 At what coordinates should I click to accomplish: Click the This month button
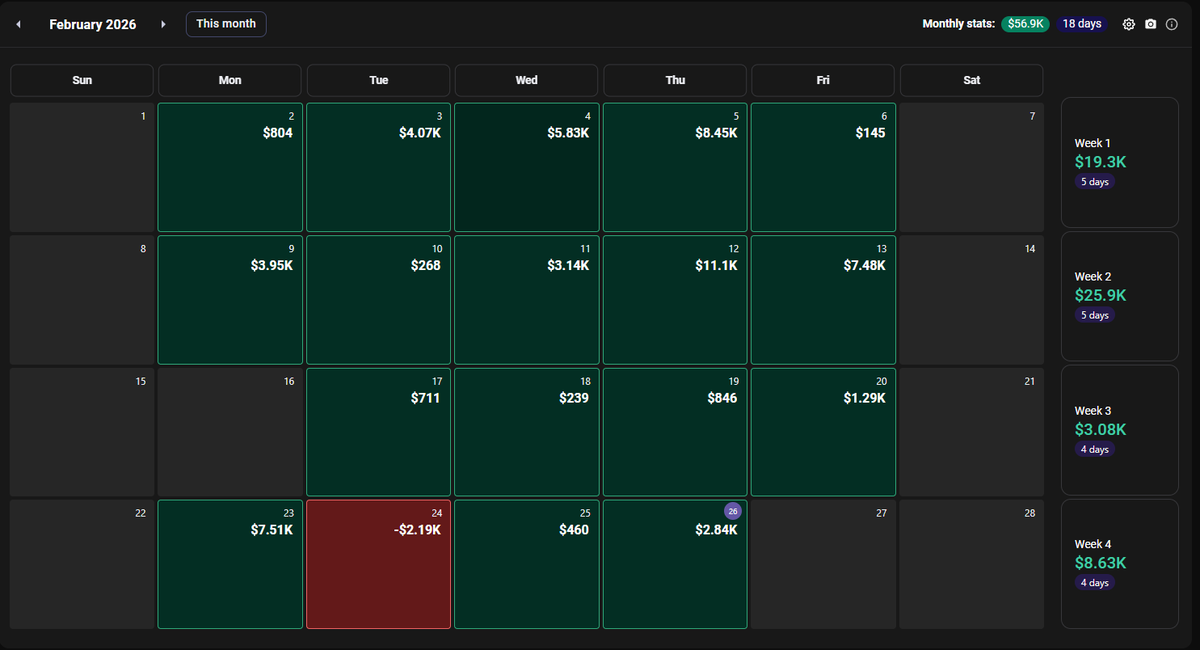click(x=226, y=24)
